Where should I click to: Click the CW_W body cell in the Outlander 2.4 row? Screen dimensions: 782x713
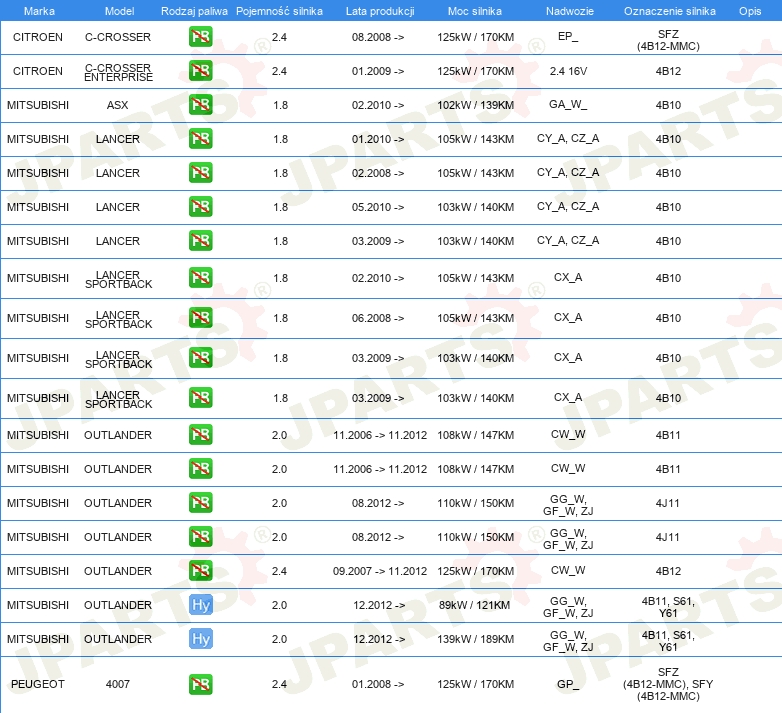(568, 570)
